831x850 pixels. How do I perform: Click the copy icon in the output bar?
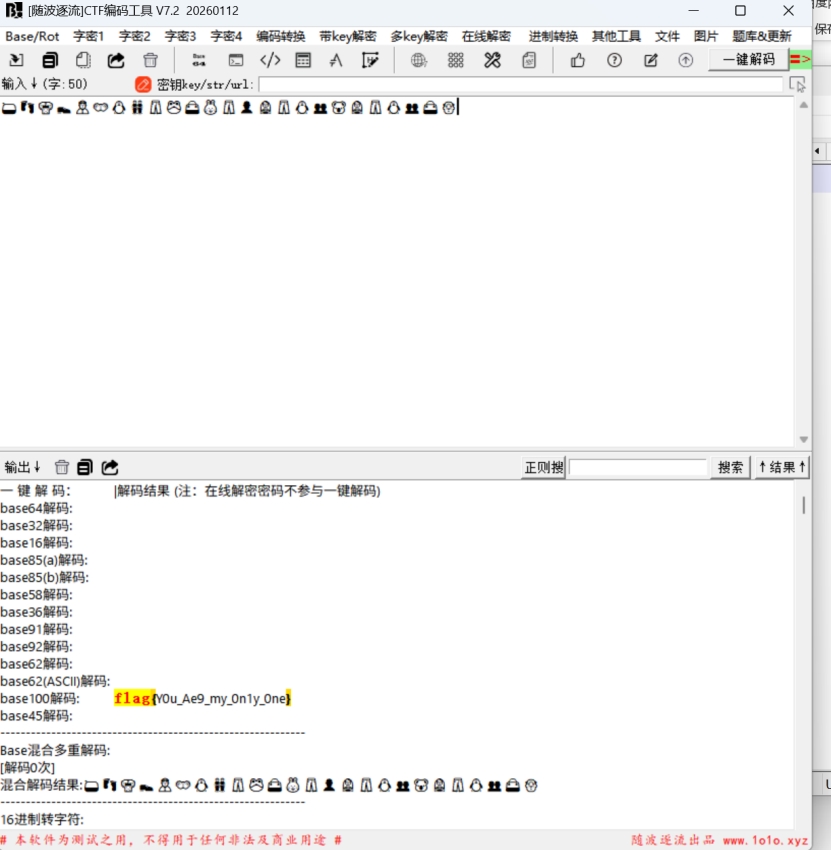pyautogui.click(x=85, y=467)
